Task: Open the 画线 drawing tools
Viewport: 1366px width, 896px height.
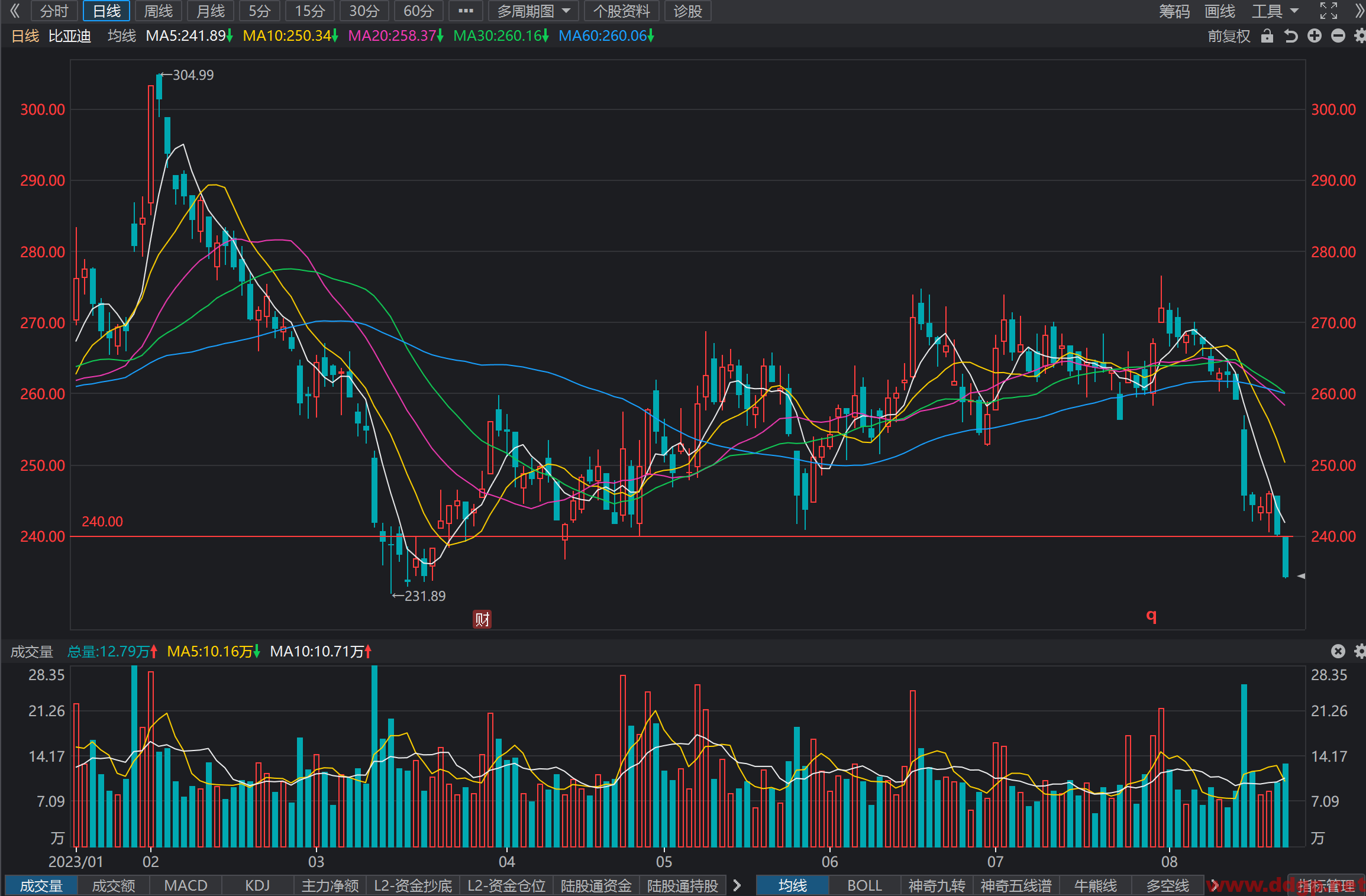Action: pos(1219,11)
